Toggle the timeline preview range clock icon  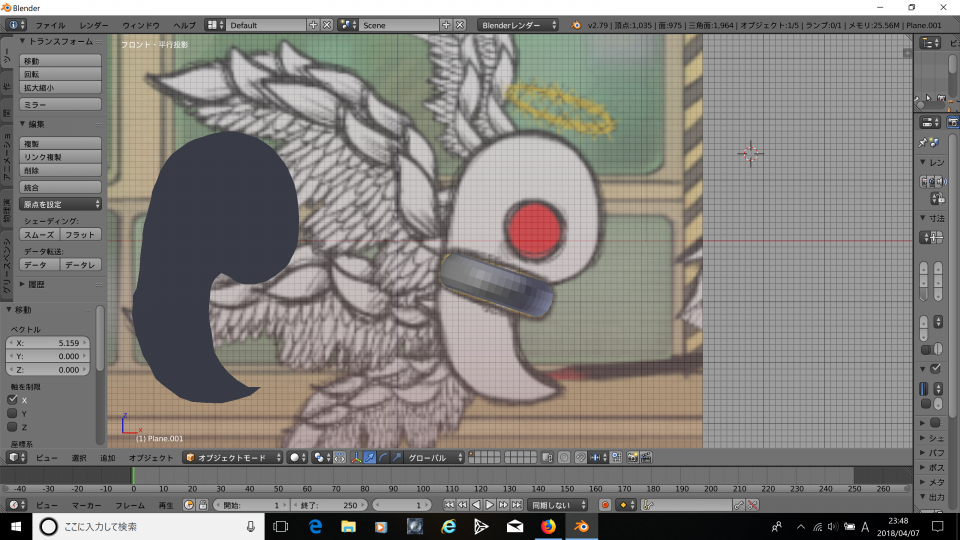coord(189,505)
